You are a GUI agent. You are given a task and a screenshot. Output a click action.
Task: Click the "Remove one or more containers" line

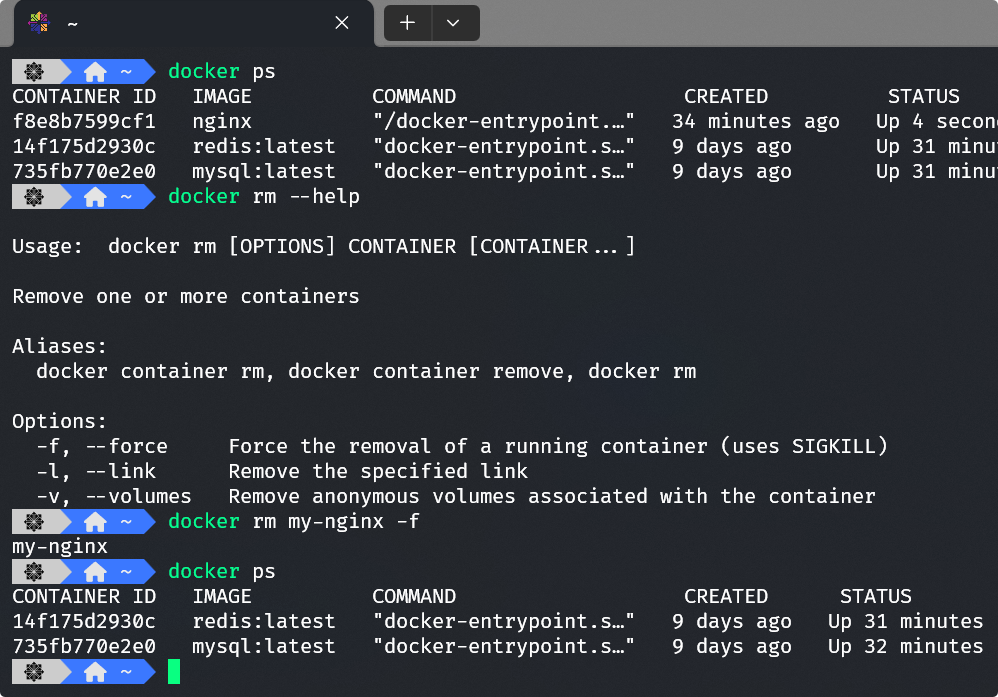(186, 297)
